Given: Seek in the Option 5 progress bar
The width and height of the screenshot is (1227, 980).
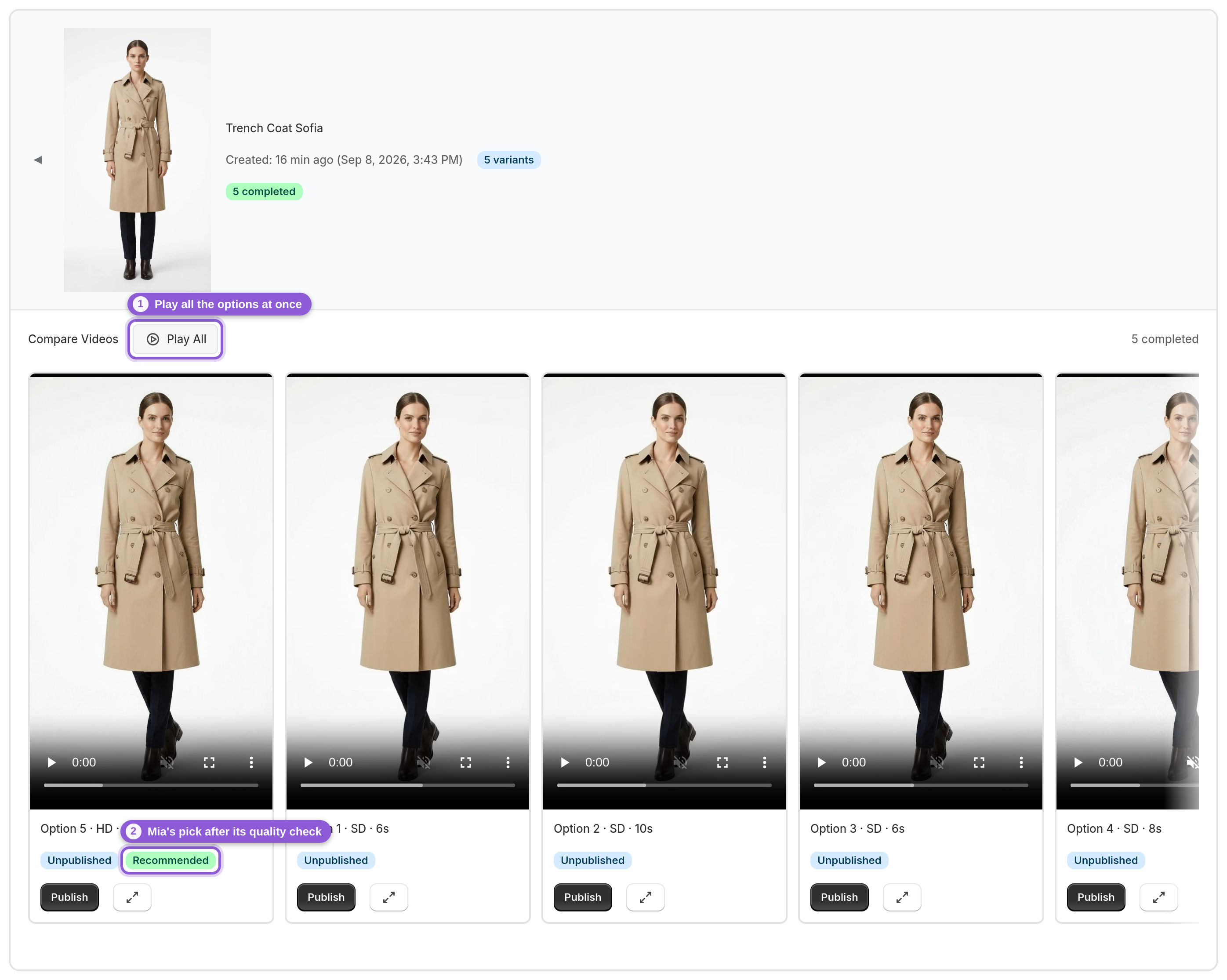Looking at the screenshot, I should coord(151,785).
